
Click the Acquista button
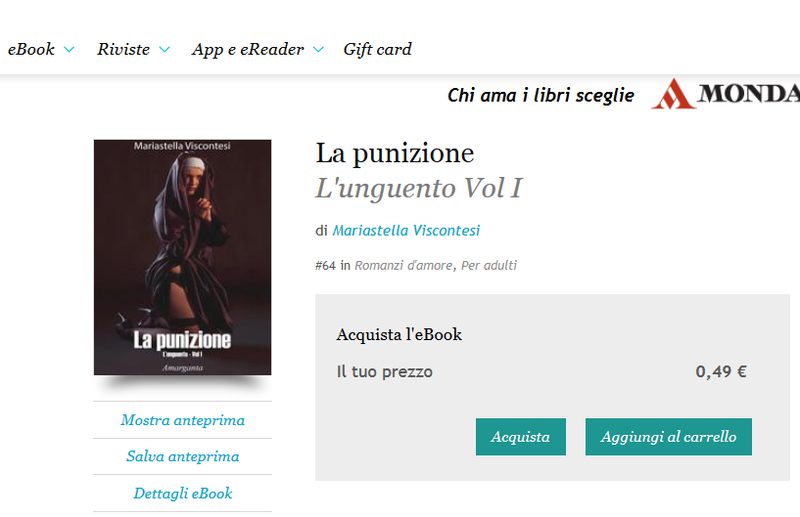(x=521, y=437)
